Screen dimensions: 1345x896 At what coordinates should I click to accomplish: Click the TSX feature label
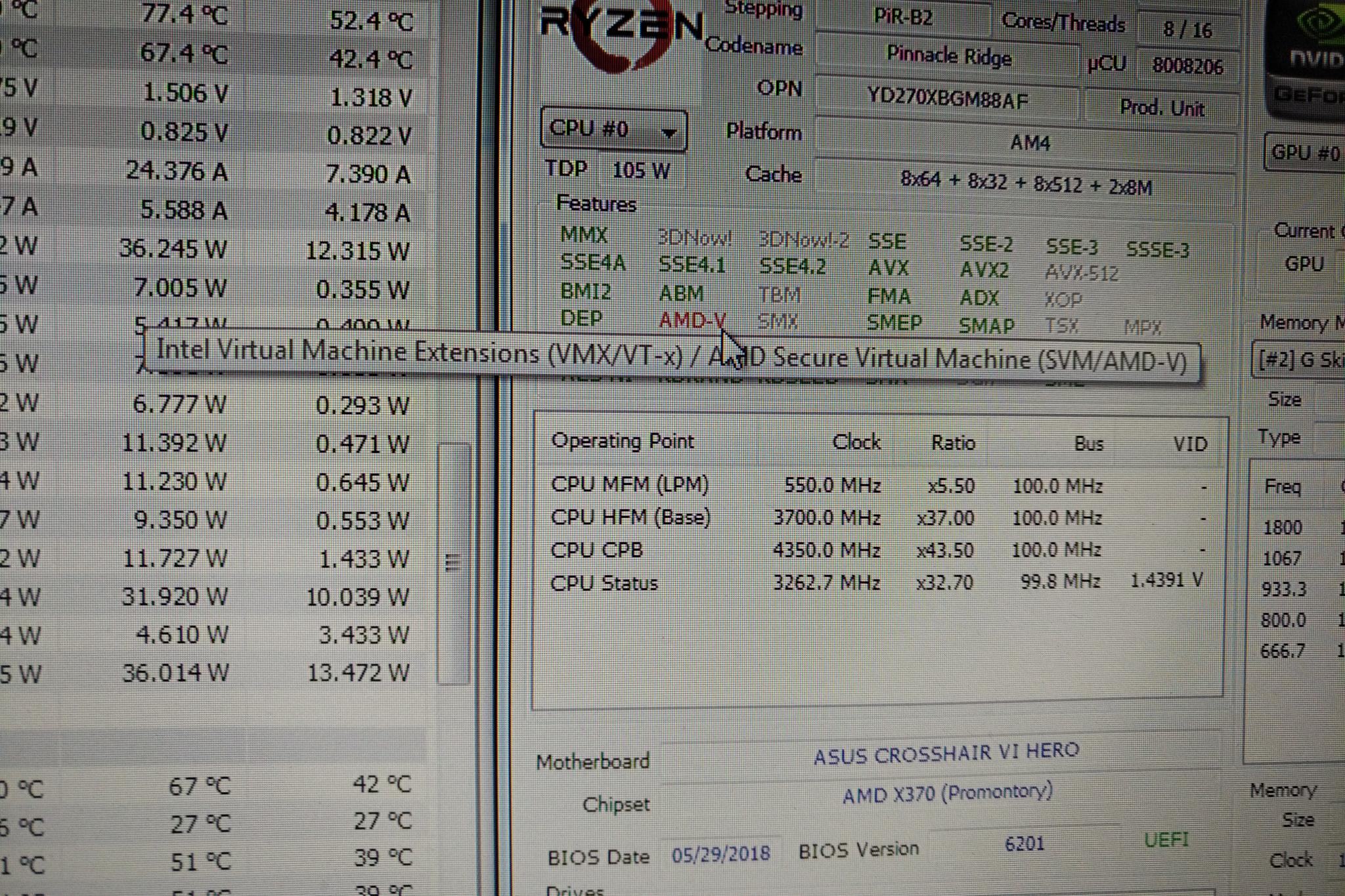click(x=1061, y=326)
